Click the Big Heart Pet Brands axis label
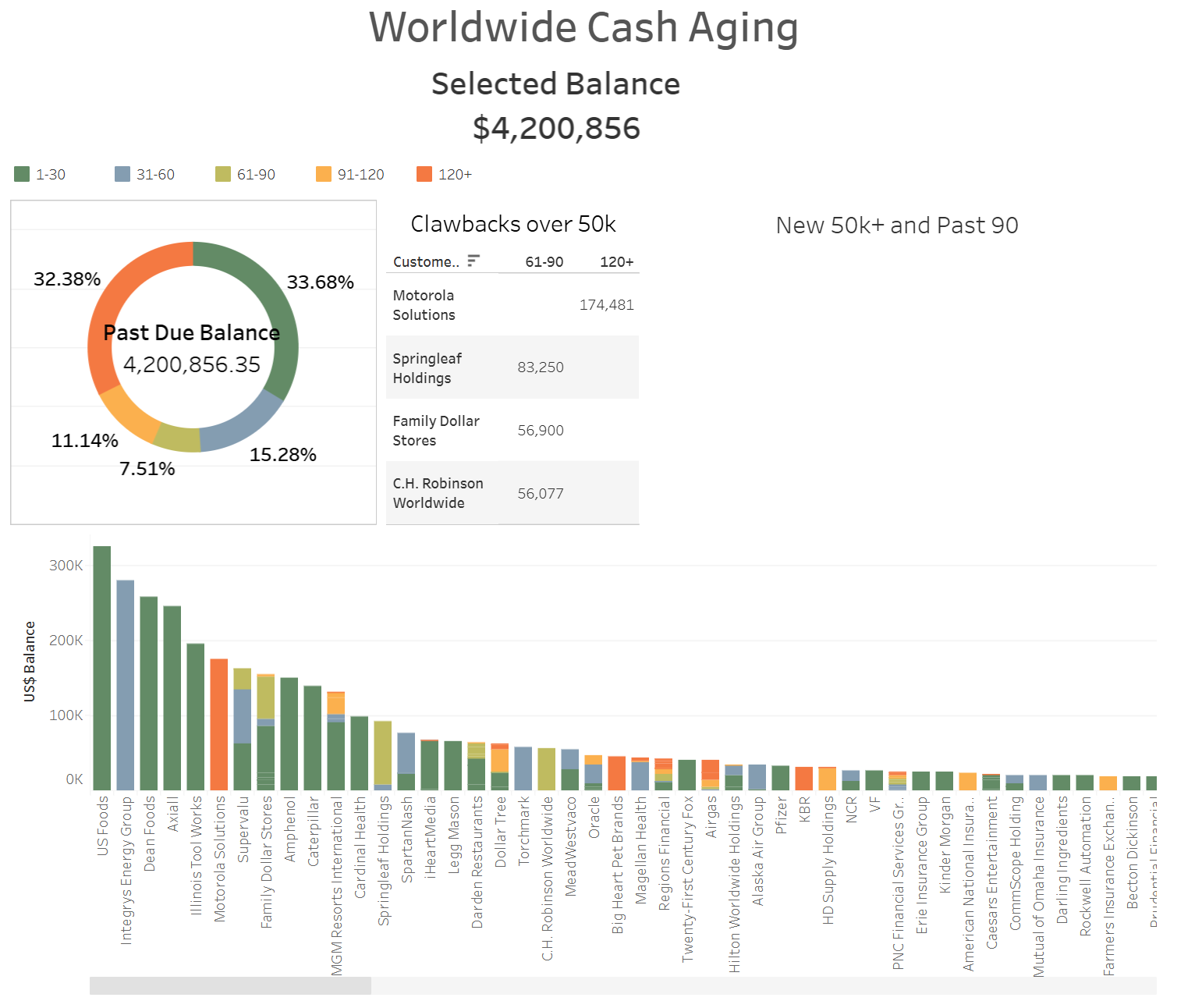This screenshot has width=1195, height=1008. click(x=617, y=865)
